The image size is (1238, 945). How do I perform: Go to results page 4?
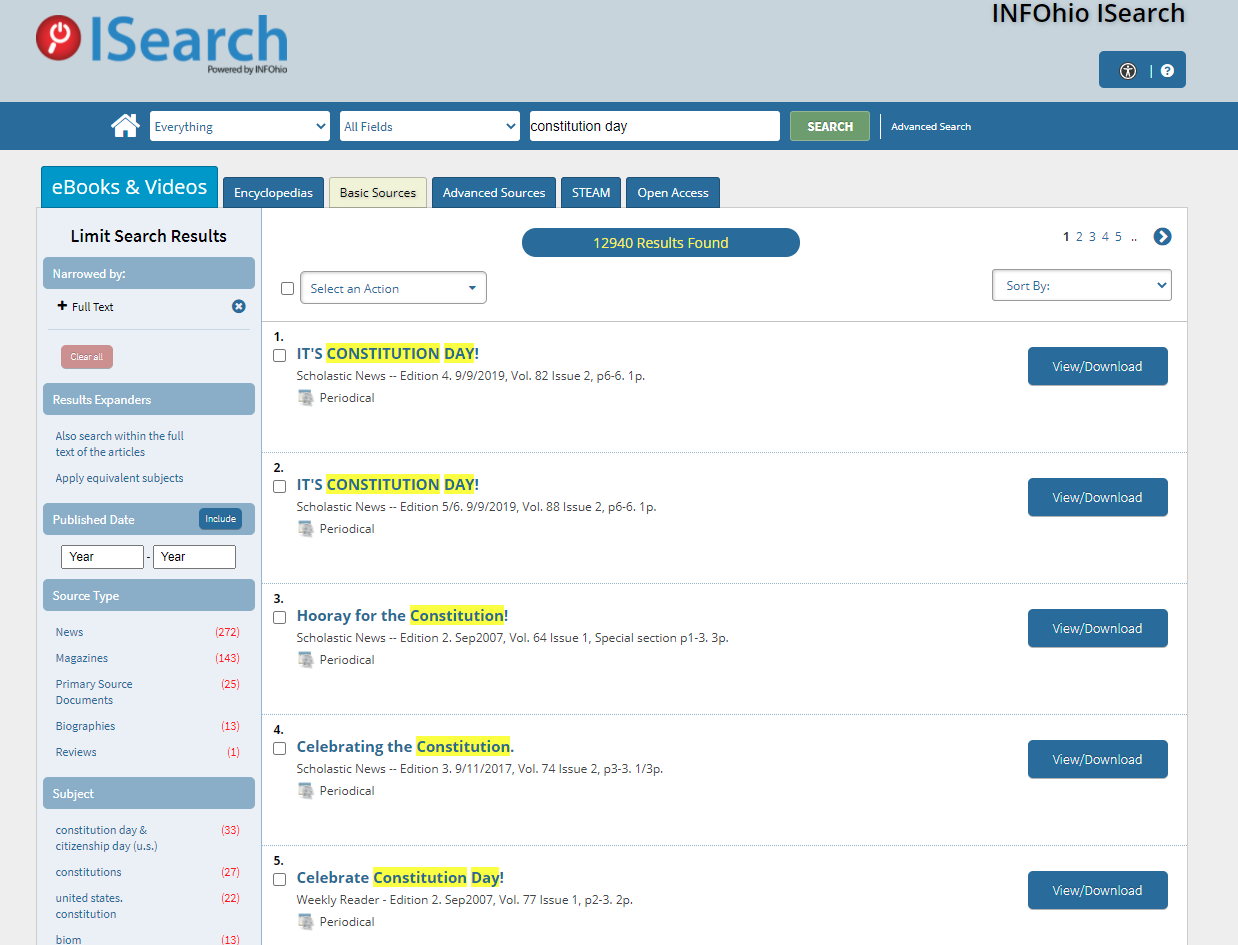tap(1105, 237)
